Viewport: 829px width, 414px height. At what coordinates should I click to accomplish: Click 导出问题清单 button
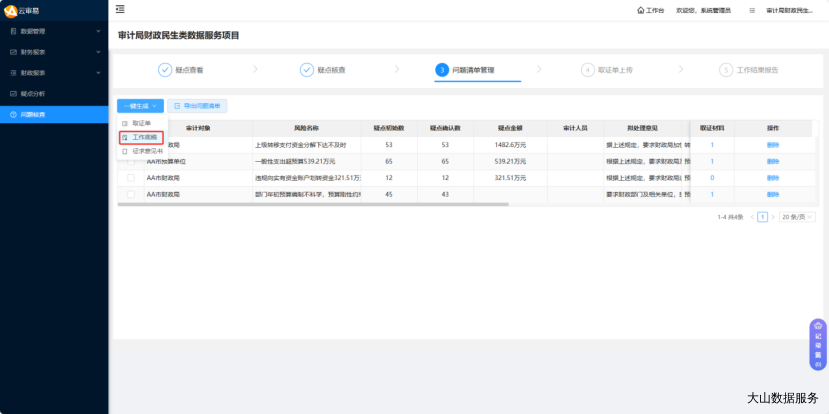tap(198, 105)
